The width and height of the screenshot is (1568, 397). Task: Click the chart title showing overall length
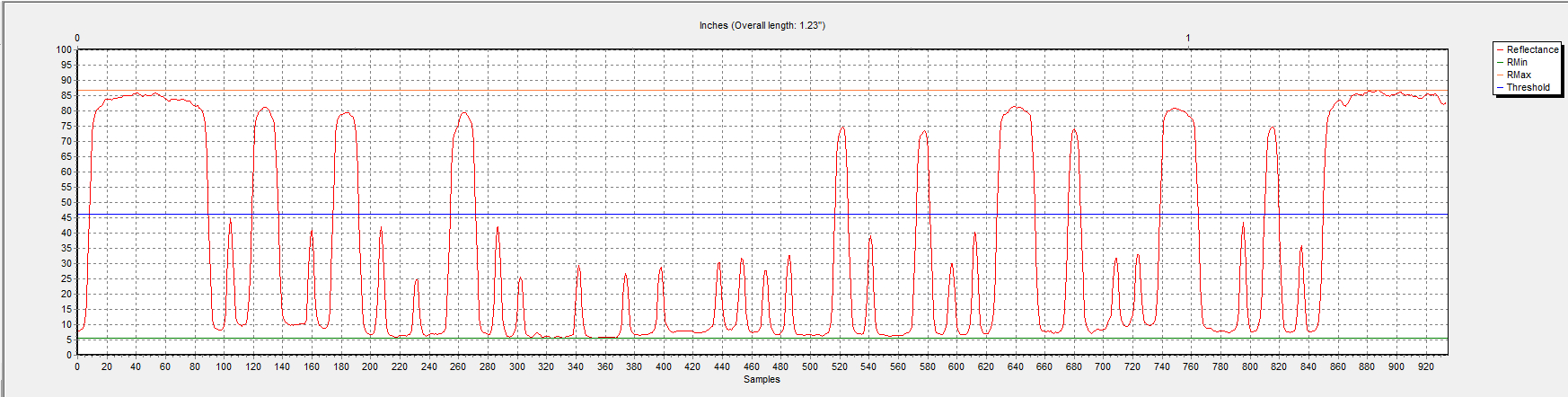pyautogui.click(x=762, y=25)
